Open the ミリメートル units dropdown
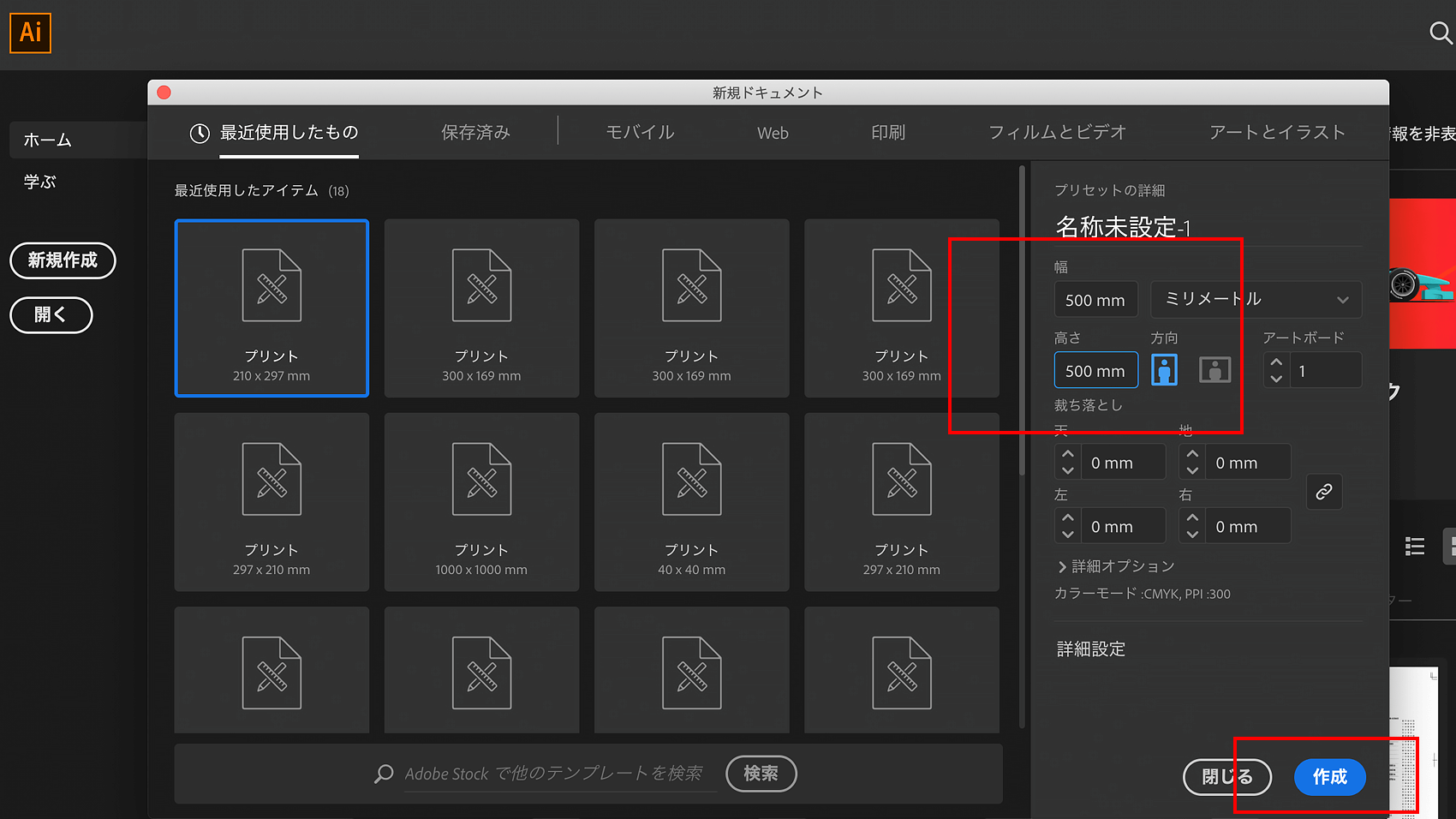Screen dimensions: 1456x819 (x=1255, y=299)
